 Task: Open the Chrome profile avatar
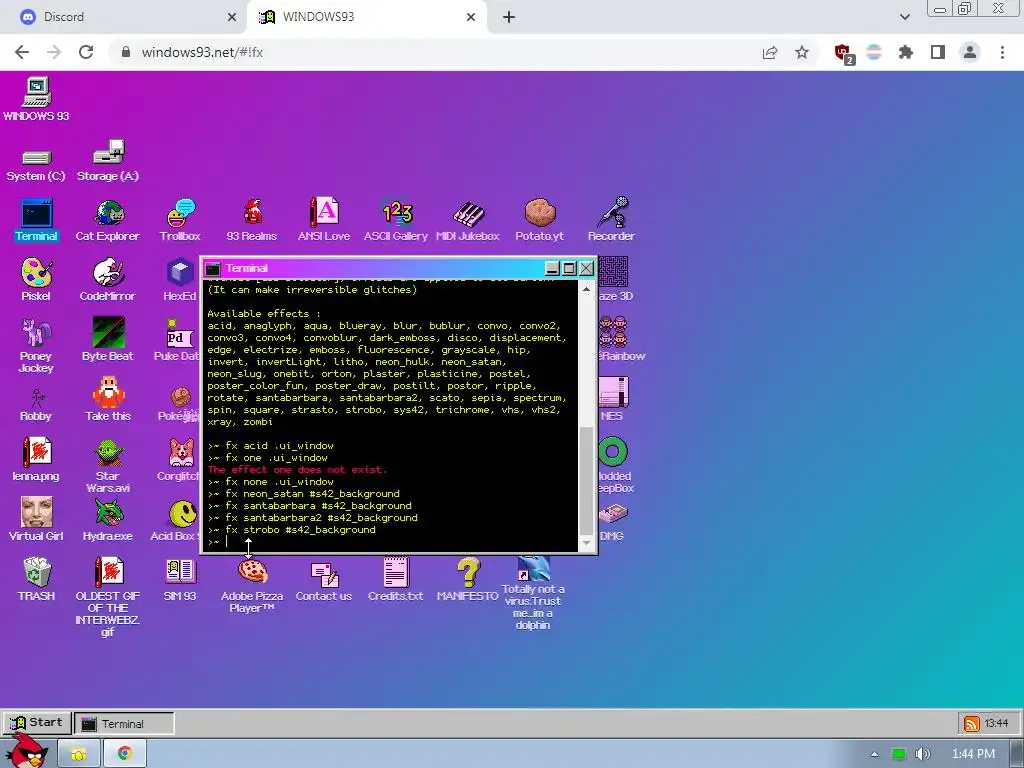[970, 52]
